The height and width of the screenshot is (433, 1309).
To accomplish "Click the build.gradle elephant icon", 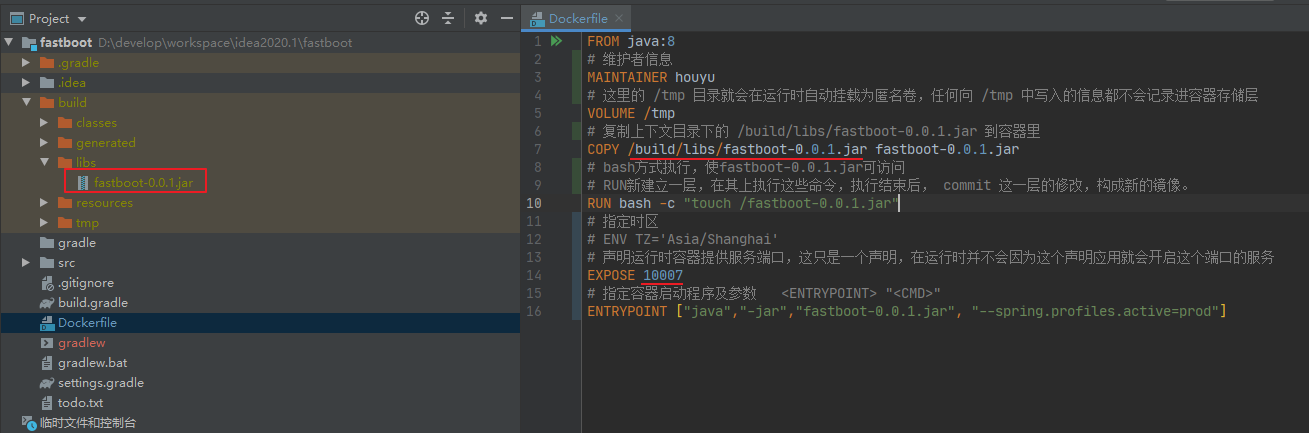I will pyautogui.click(x=47, y=303).
